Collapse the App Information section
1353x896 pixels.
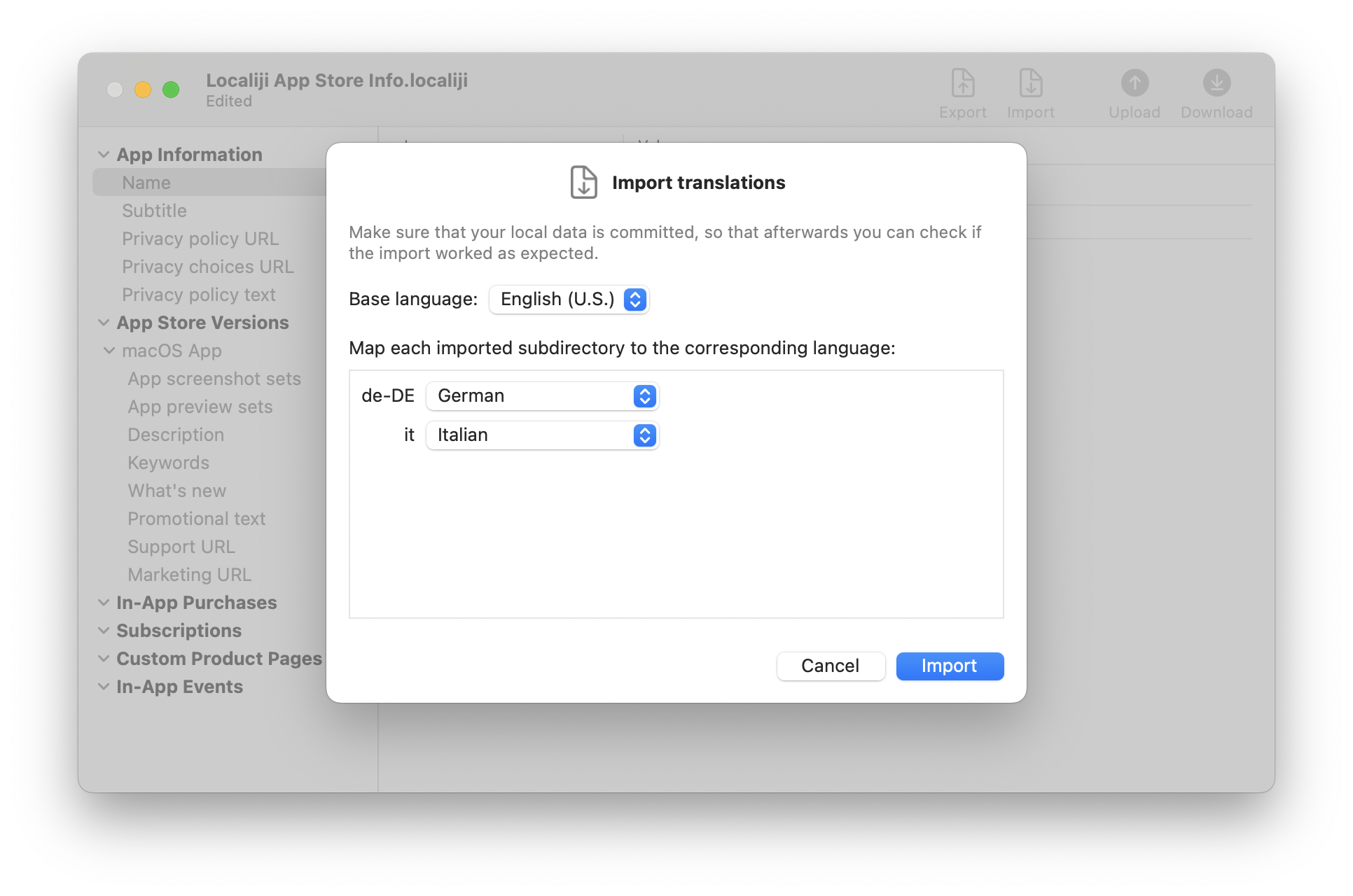point(104,154)
